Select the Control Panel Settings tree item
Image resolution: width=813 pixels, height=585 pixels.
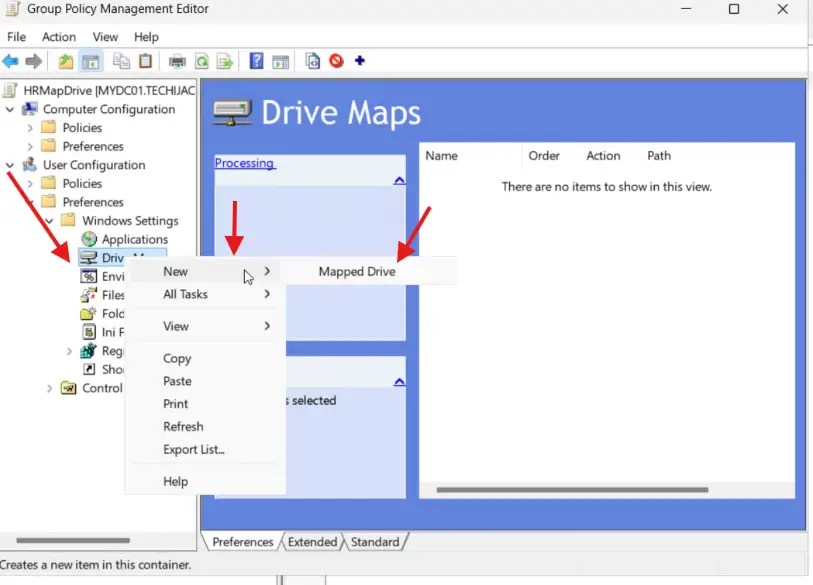(102, 388)
